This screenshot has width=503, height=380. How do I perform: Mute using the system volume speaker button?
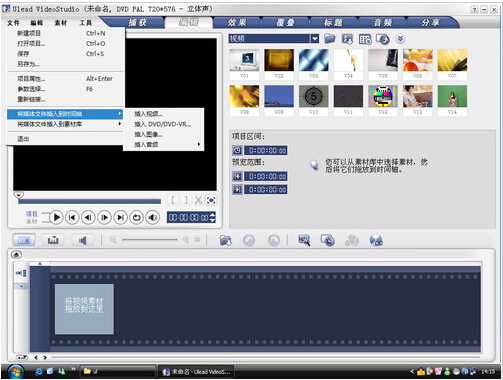[x=153, y=218]
